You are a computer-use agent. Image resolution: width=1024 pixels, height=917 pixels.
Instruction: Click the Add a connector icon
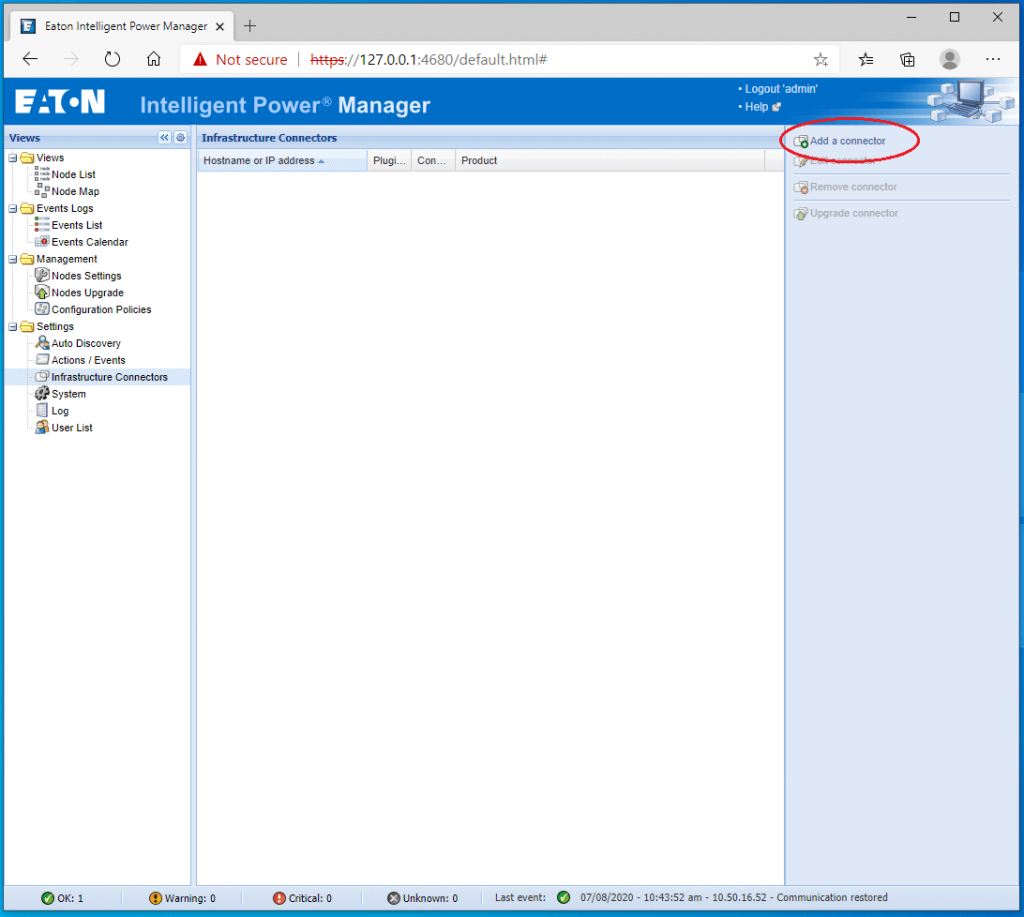pyautogui.click(x=801, y=141)
